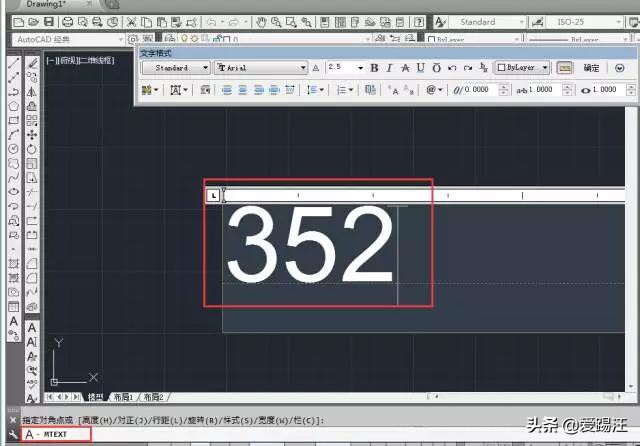Select the Line draw tool

13,62
